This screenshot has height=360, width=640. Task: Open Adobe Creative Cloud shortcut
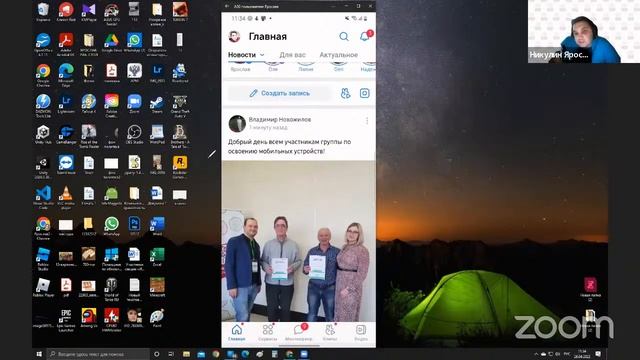(111, 105)
